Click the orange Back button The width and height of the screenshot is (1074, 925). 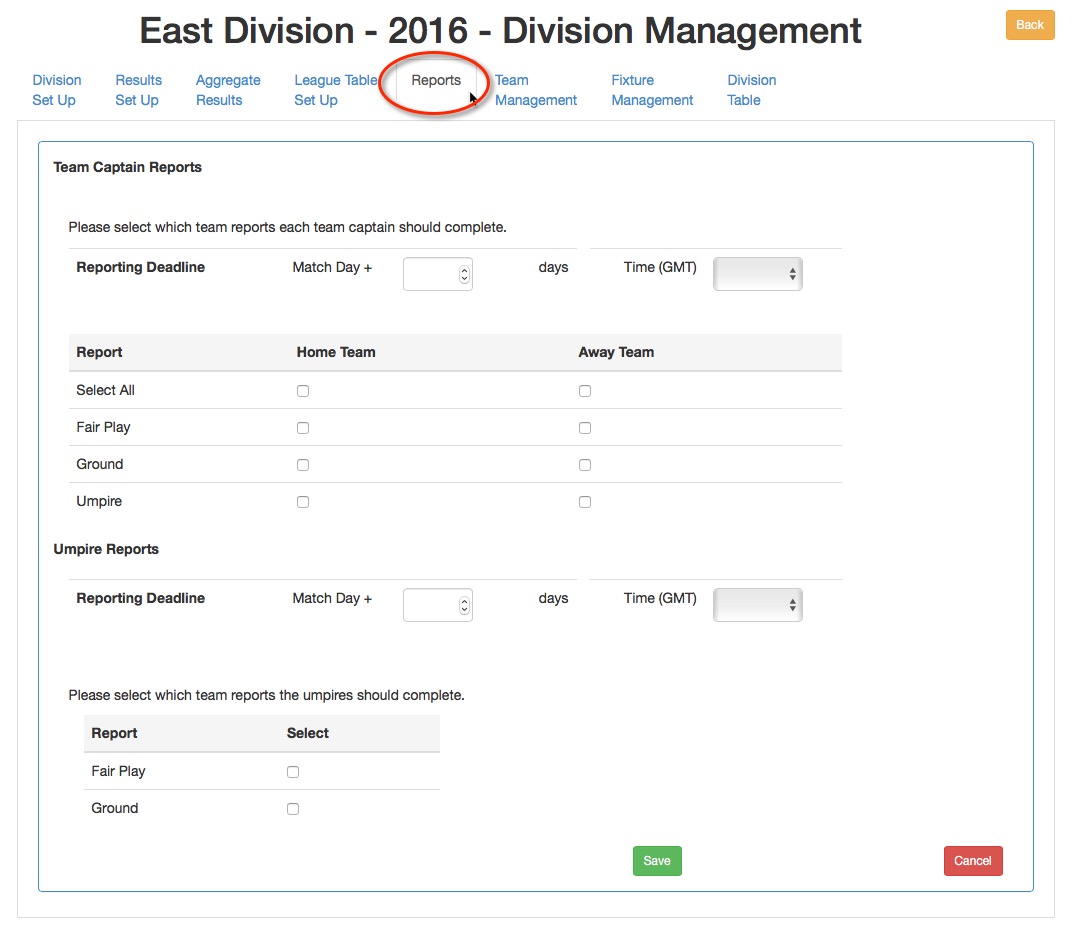coord(1029,25)
